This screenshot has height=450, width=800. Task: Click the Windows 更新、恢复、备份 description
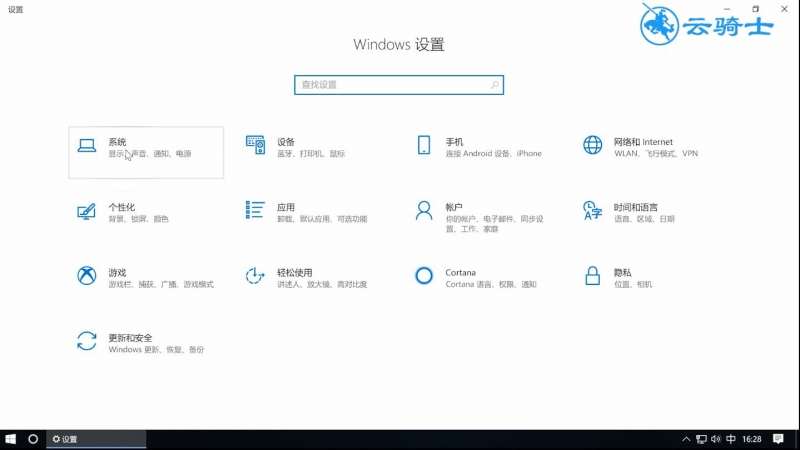156,349
